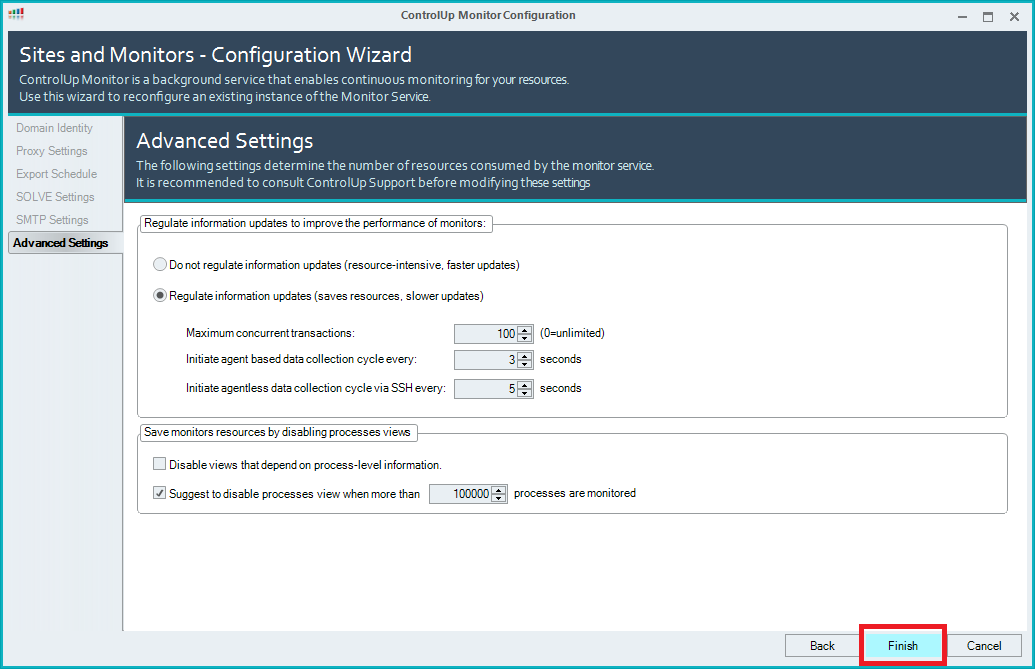Decrease agent based collection cycle seconds
Image resolution: width=1035 pixels, height=669 pixels.
[524, 364]
